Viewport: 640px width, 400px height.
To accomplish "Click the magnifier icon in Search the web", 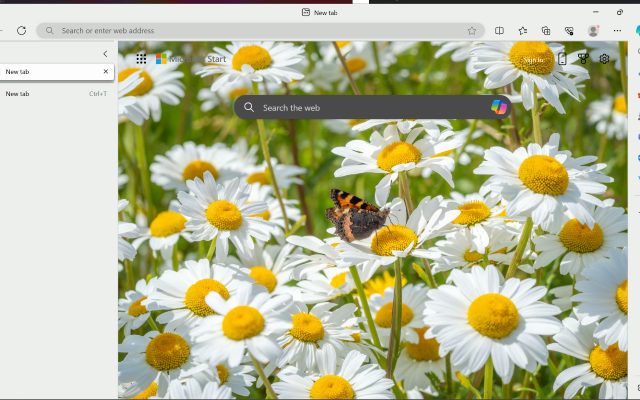I will click(x=249, y=107).
